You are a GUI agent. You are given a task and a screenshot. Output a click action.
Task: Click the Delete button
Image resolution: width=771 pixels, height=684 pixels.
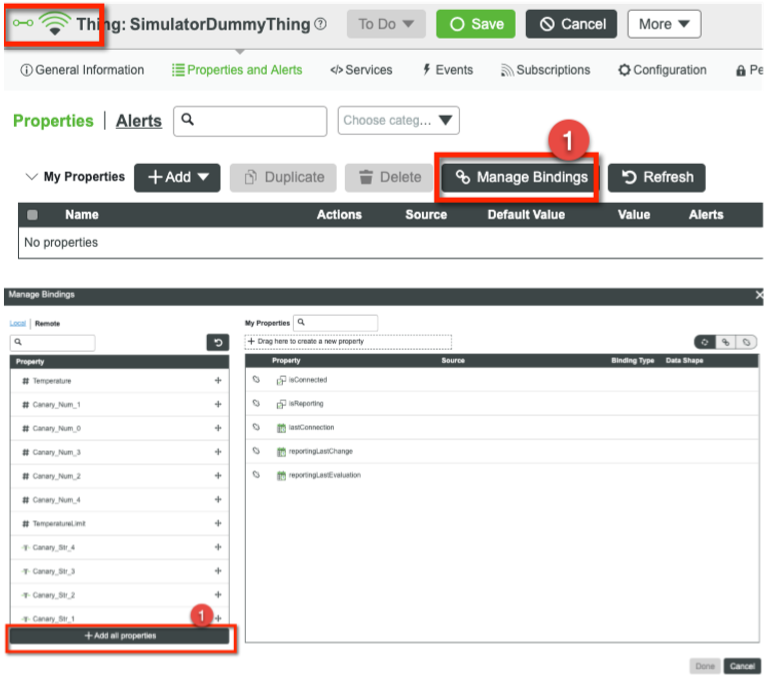tap(389, 178)
